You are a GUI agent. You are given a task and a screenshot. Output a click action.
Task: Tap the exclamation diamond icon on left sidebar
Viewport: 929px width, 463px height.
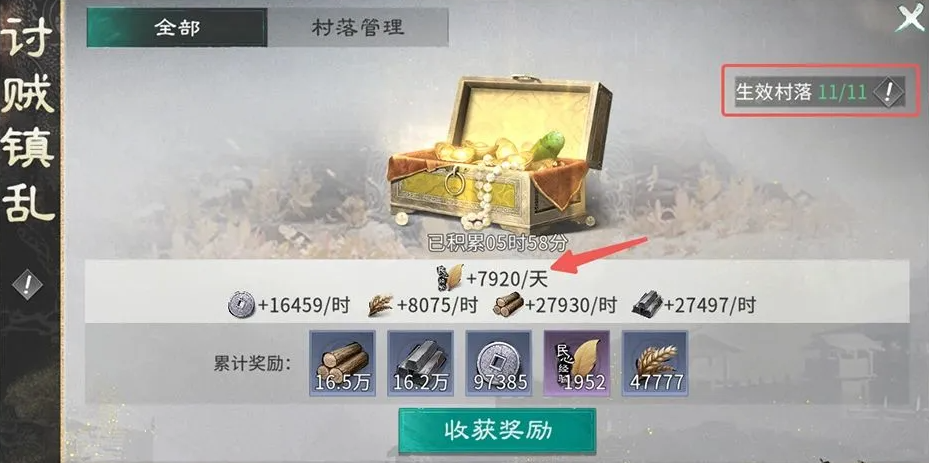coord(27,285)
